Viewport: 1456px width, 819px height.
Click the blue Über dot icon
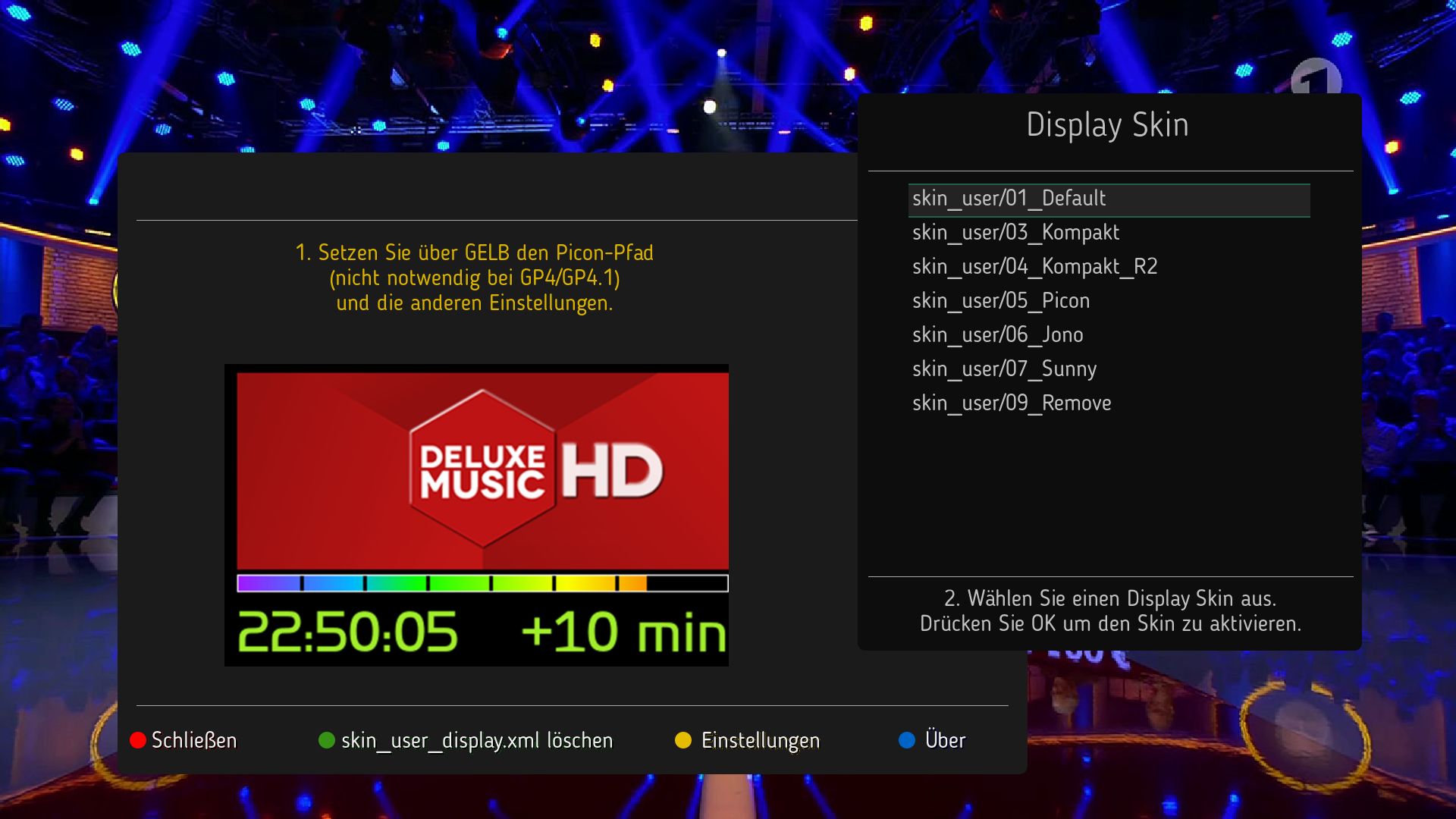coord(907,740)
